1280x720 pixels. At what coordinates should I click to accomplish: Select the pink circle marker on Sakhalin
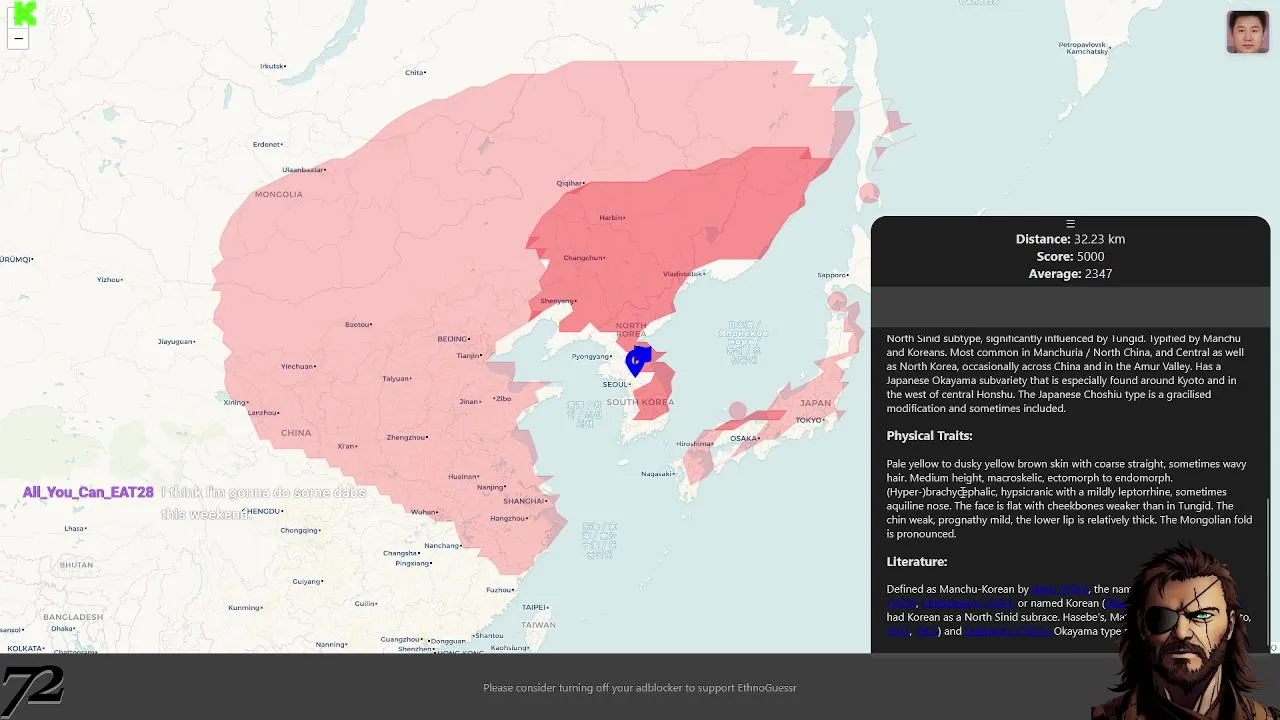tap(869, 193)
